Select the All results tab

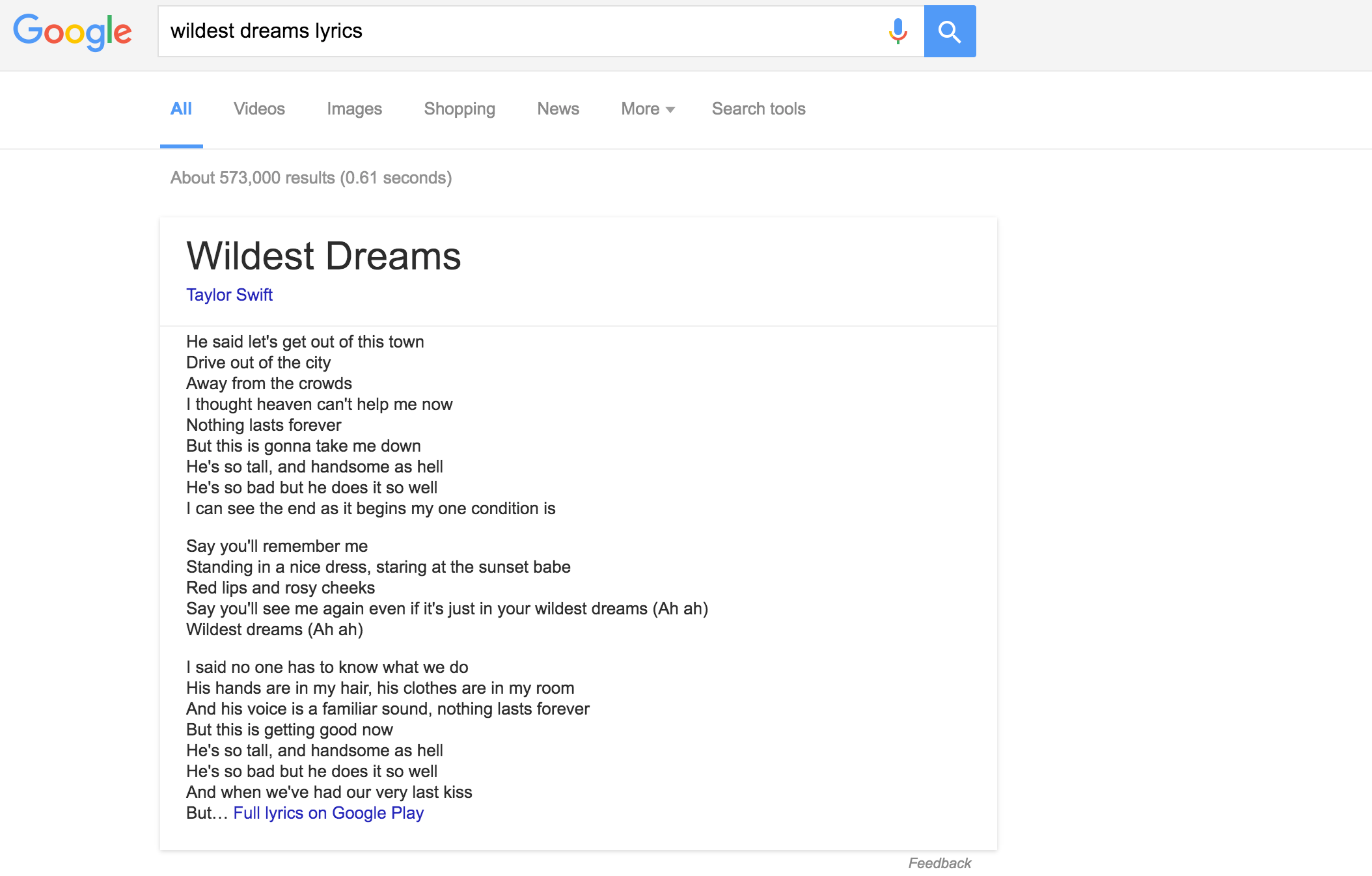[181, 109]
